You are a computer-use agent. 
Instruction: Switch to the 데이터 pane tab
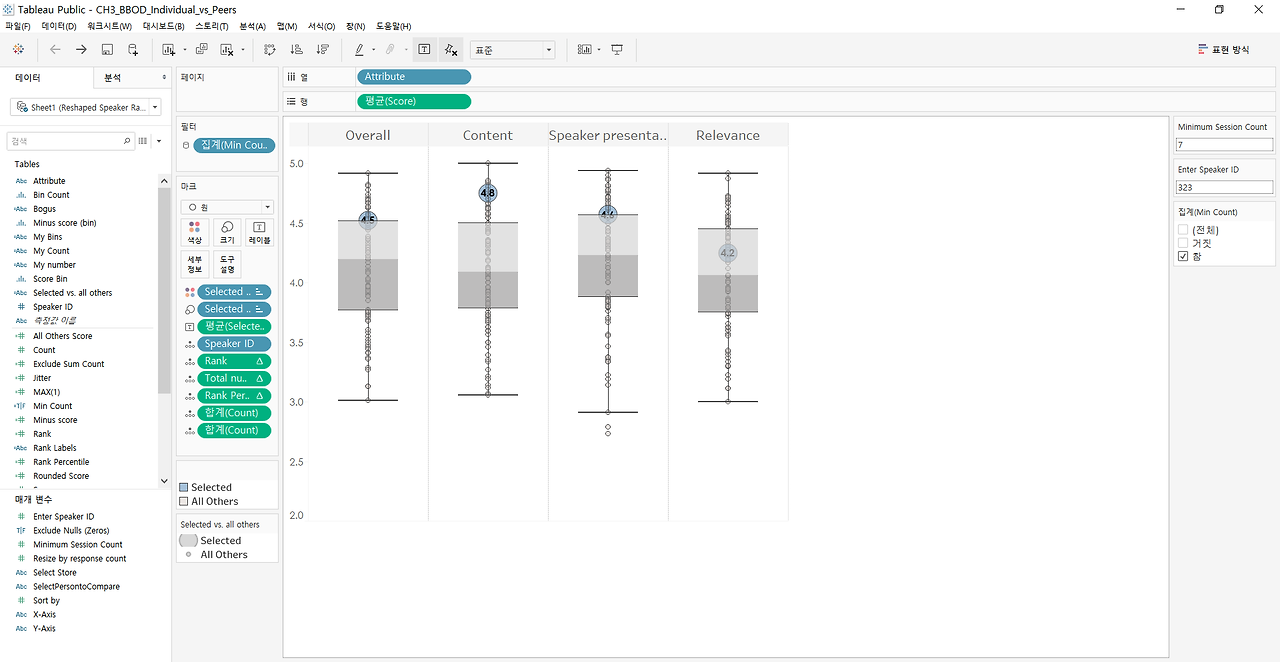click(x=28, y=77)
